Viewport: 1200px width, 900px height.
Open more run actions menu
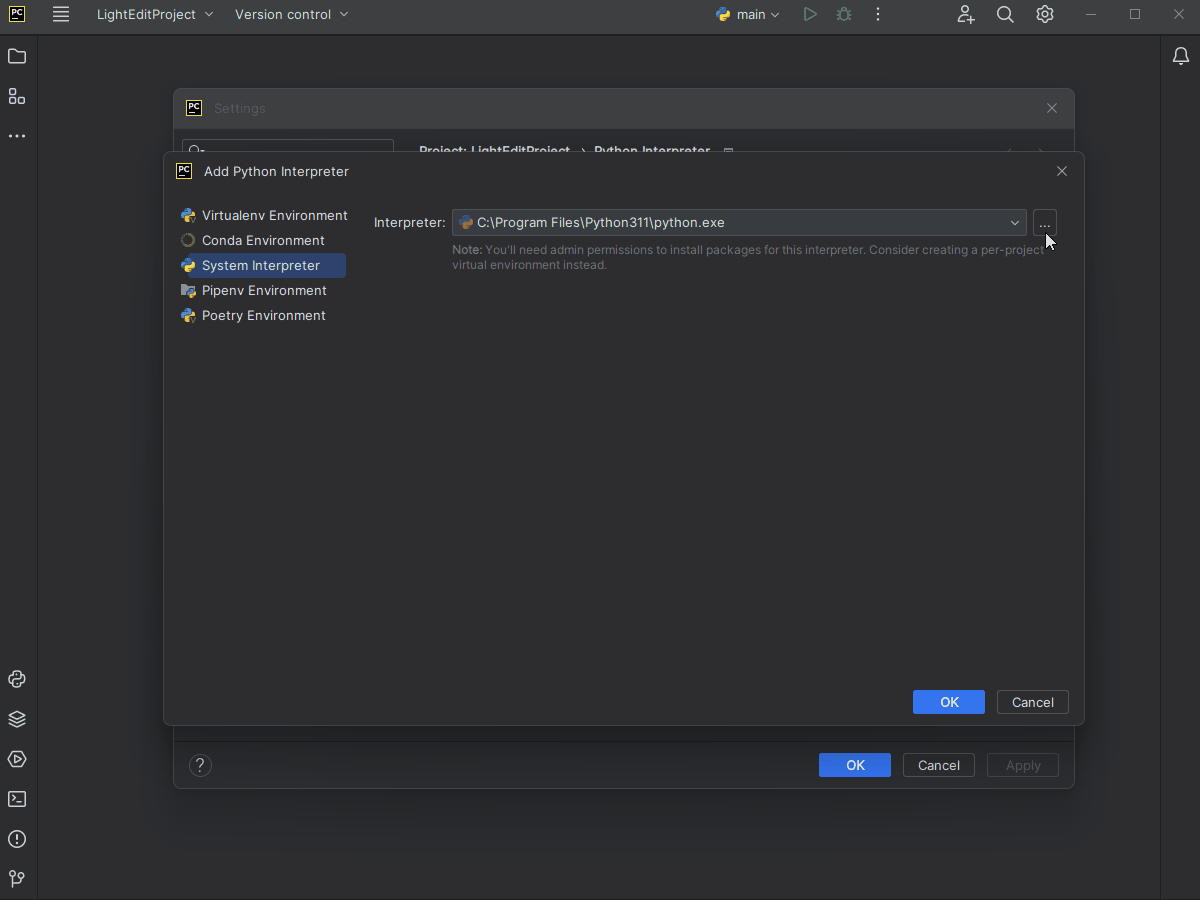(x=878, y=15)
